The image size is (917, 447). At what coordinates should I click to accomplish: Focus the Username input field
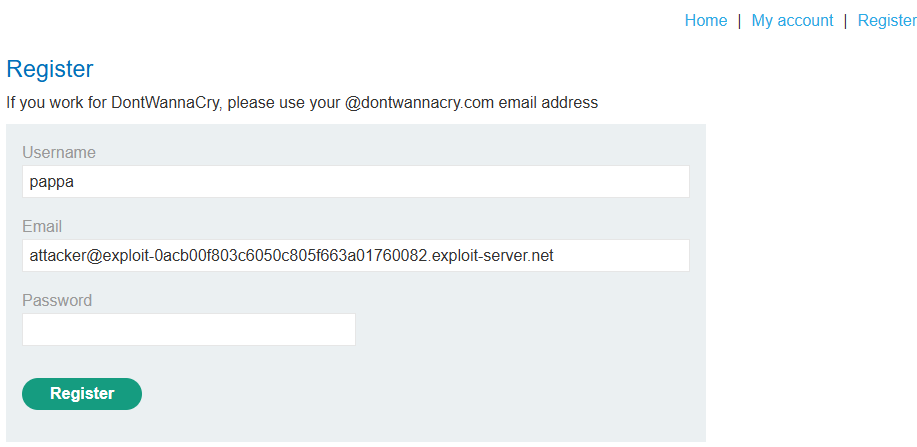pos(356,181)
